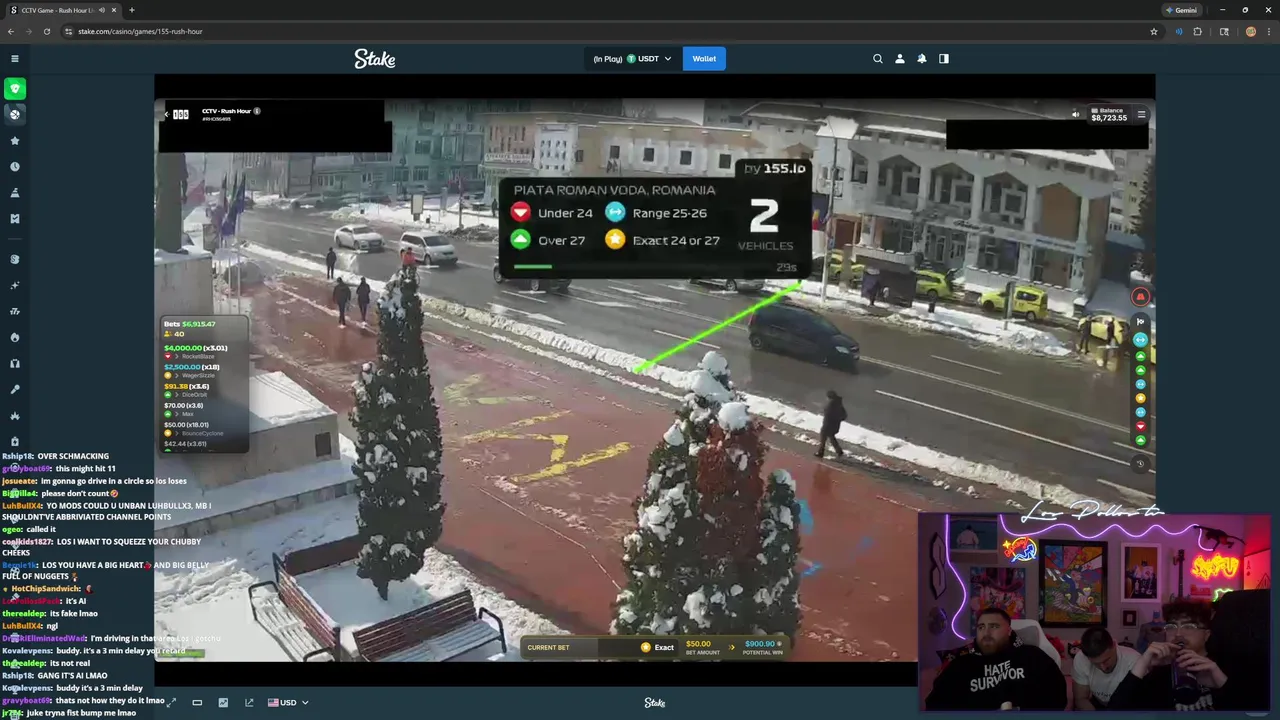Screen dimensions: 1280x720
Task: Click the in-game Balance $8,723.55 display
Action: 1109,115
